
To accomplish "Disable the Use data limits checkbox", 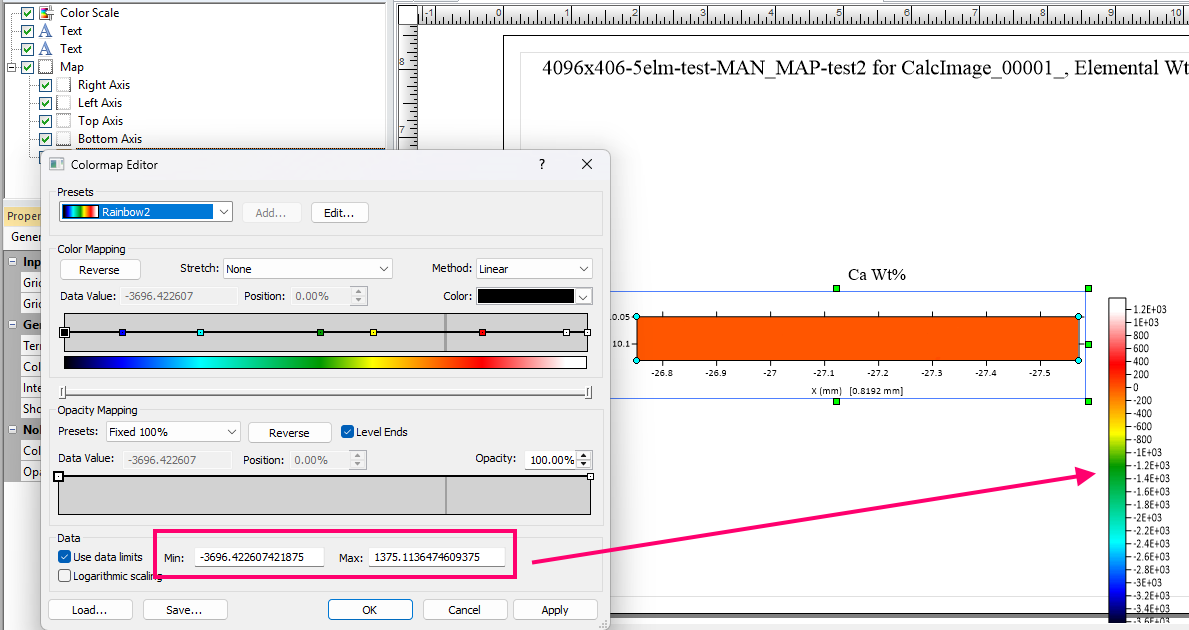I will click(65, 557).
